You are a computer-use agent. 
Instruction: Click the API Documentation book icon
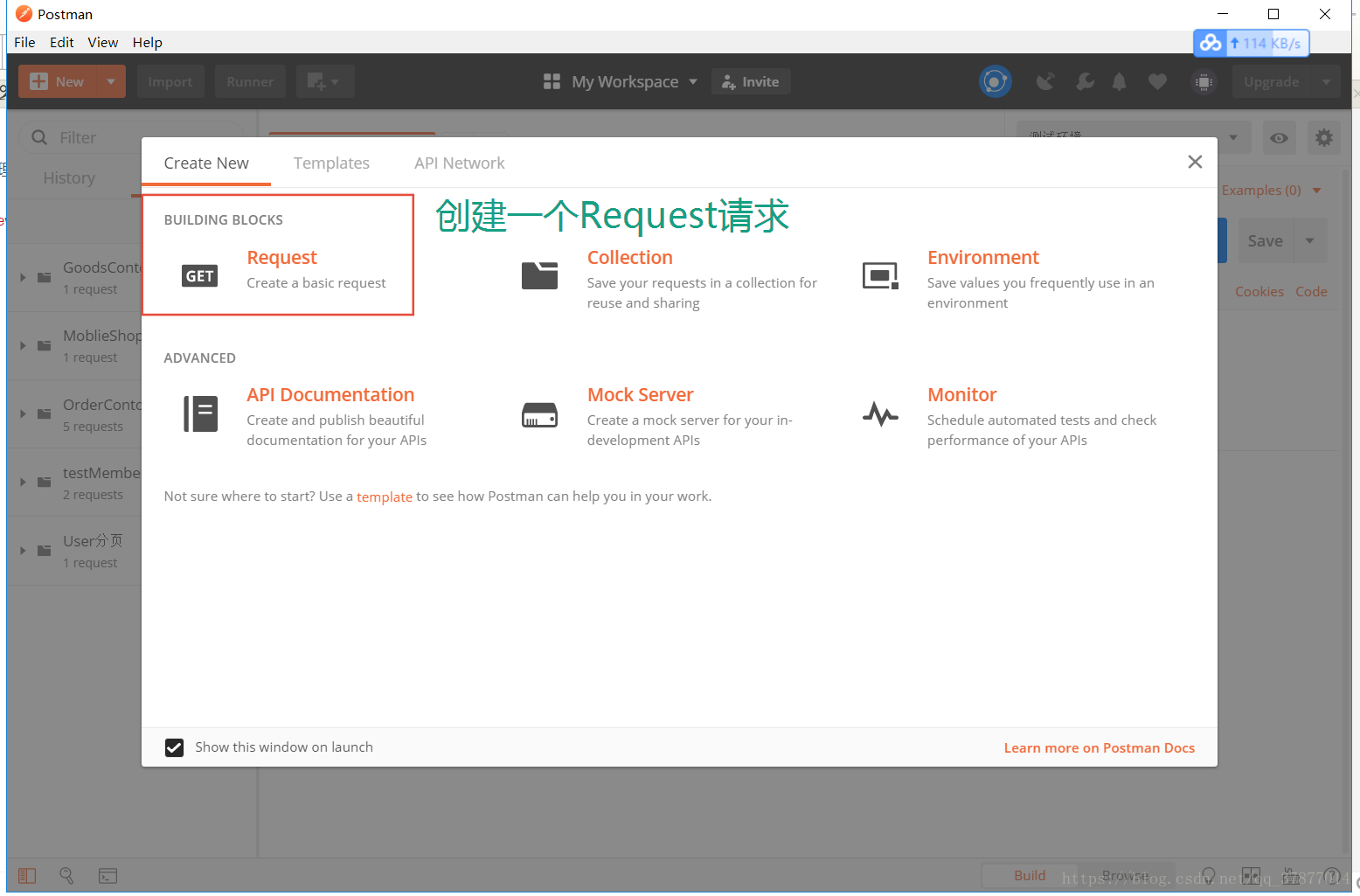200,413
